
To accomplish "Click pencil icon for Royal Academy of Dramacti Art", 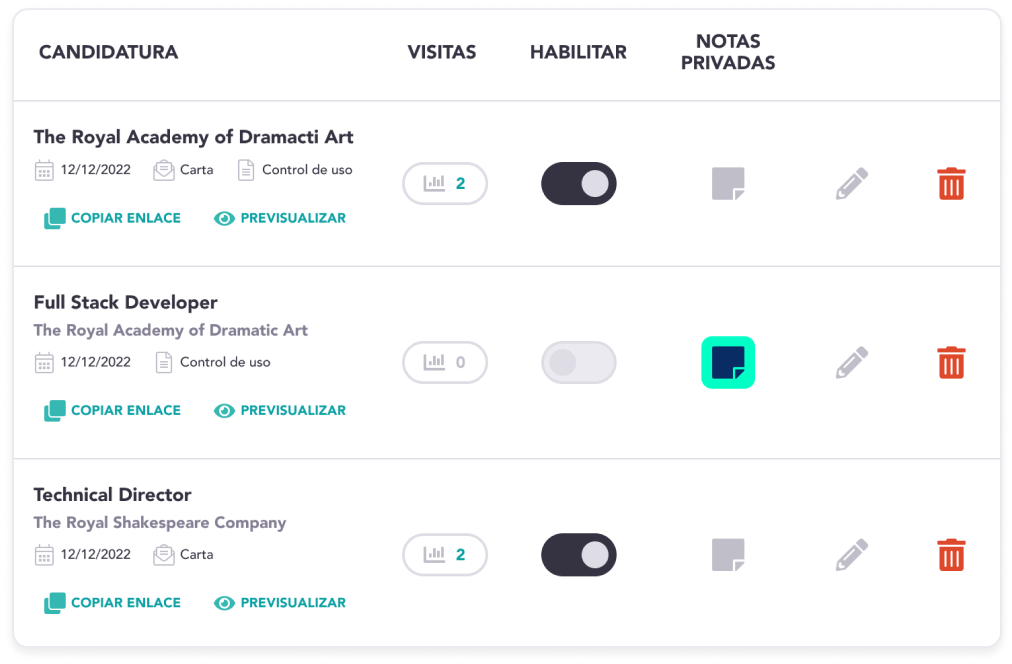I will point(851,184).
